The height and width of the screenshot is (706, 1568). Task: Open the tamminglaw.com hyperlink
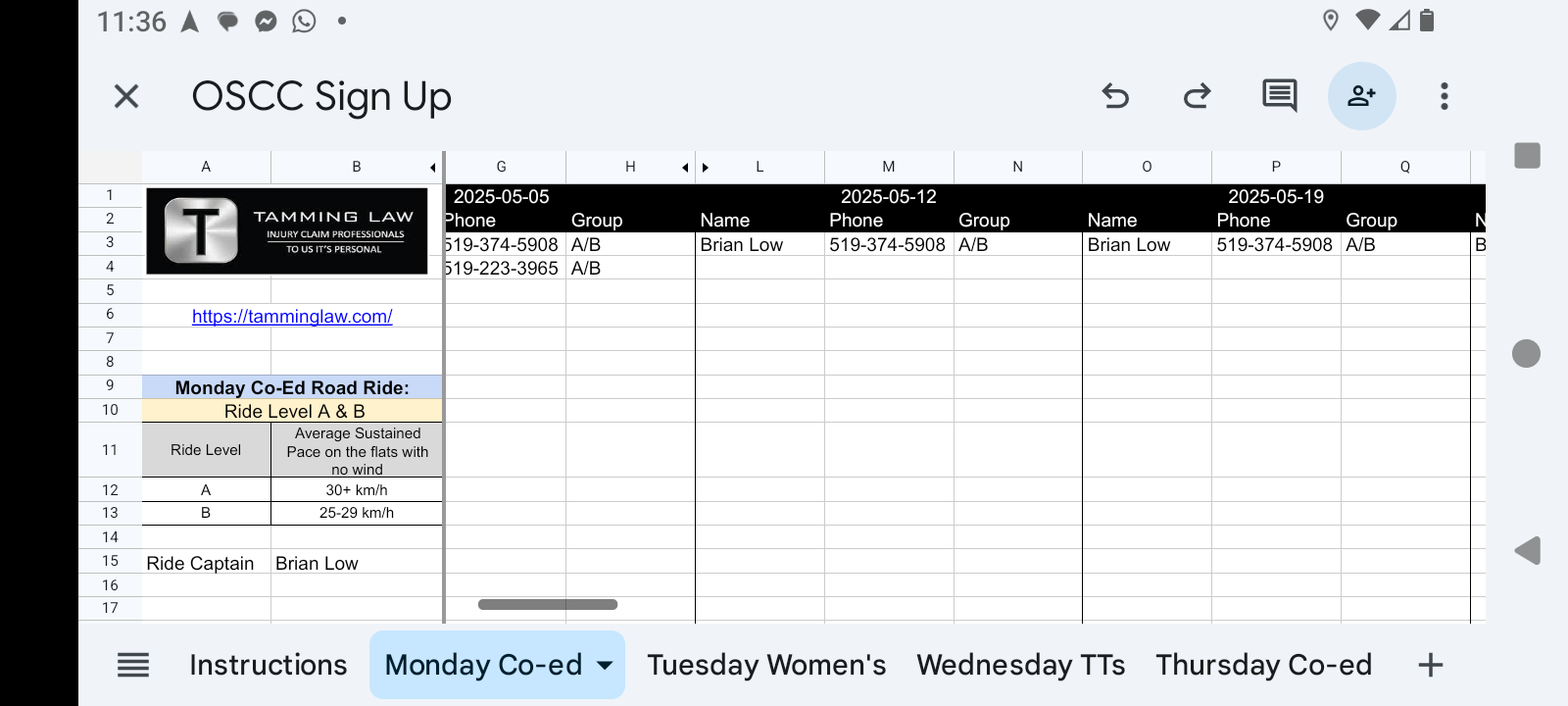292,317
